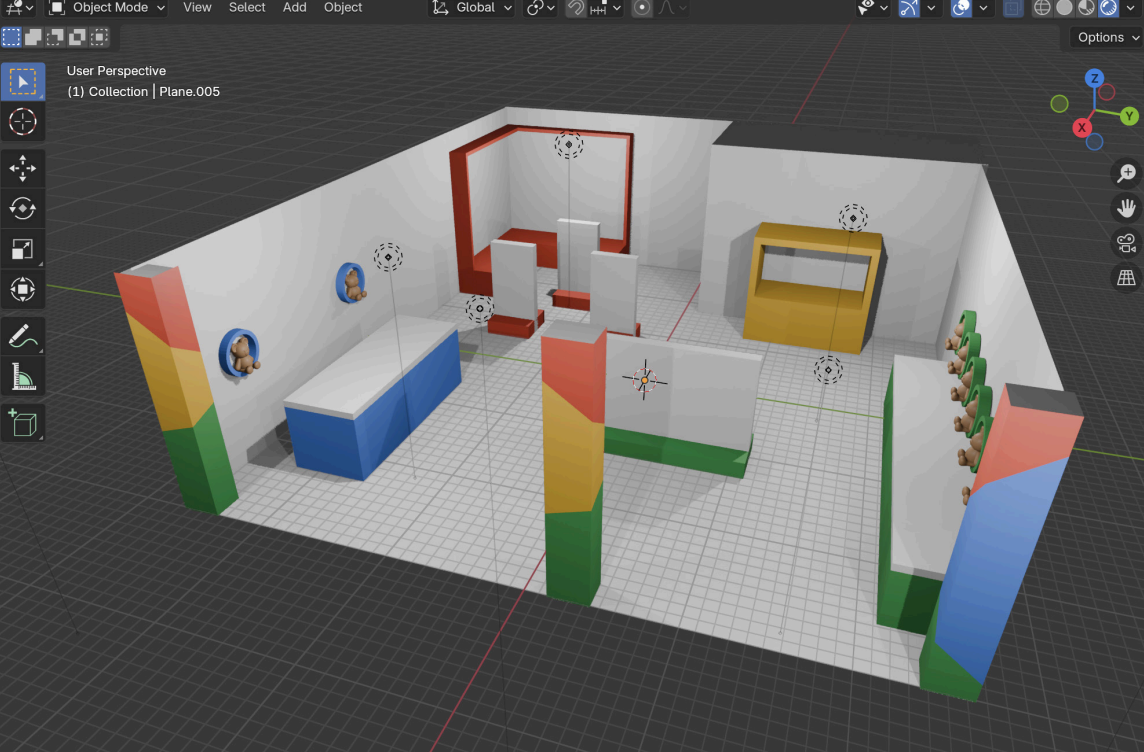Screen dimensions: 1144x752
Task: Select the 3D Cursor tool
Action: point(23,121)
